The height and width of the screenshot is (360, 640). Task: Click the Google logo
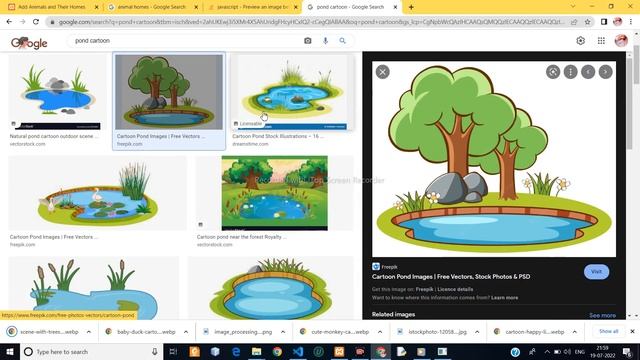29,42
